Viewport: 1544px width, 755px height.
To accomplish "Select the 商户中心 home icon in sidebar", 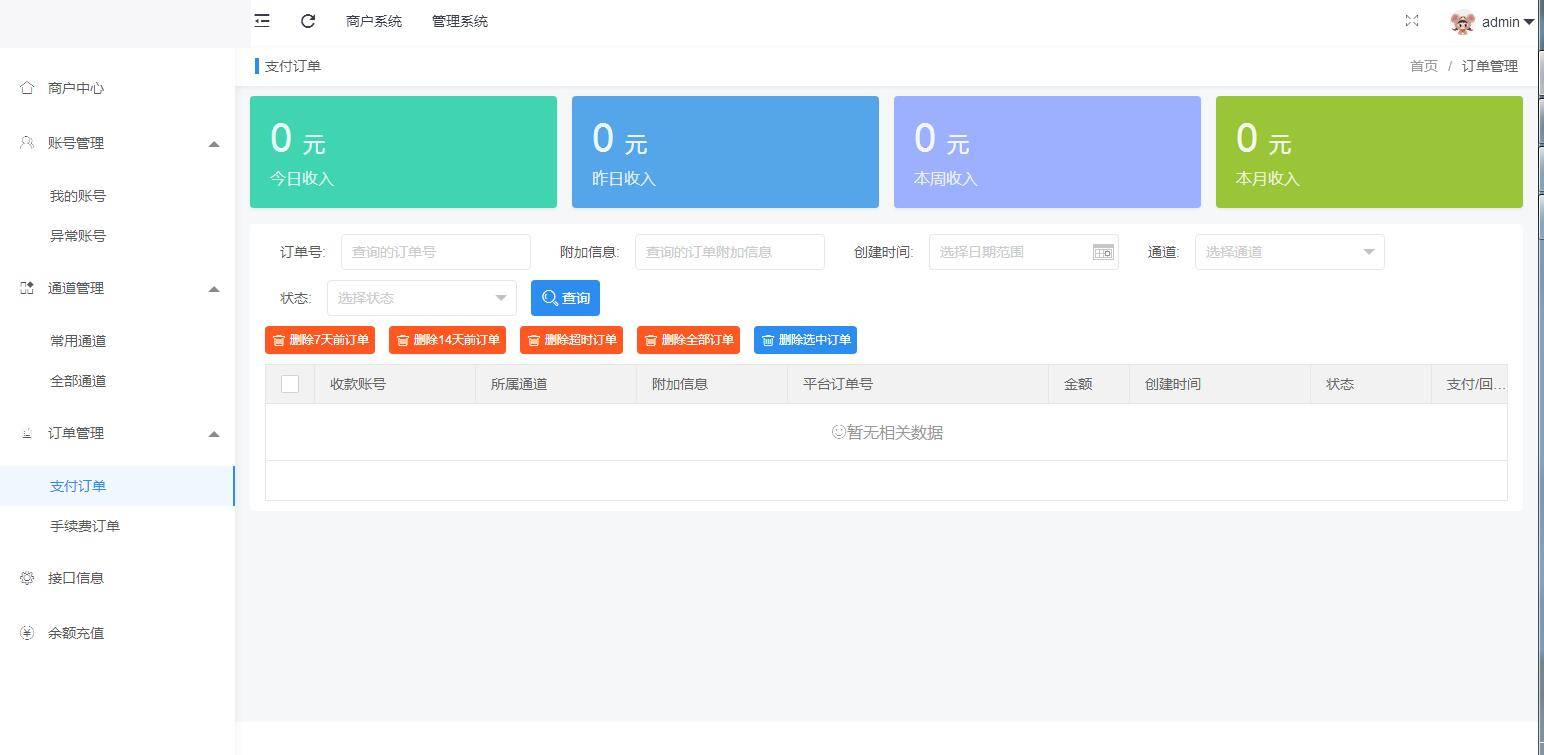I will (x=23, y=88).
